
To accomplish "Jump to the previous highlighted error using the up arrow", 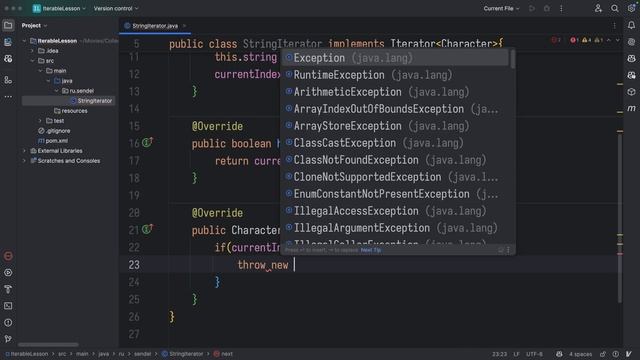I will coord(609,40).
